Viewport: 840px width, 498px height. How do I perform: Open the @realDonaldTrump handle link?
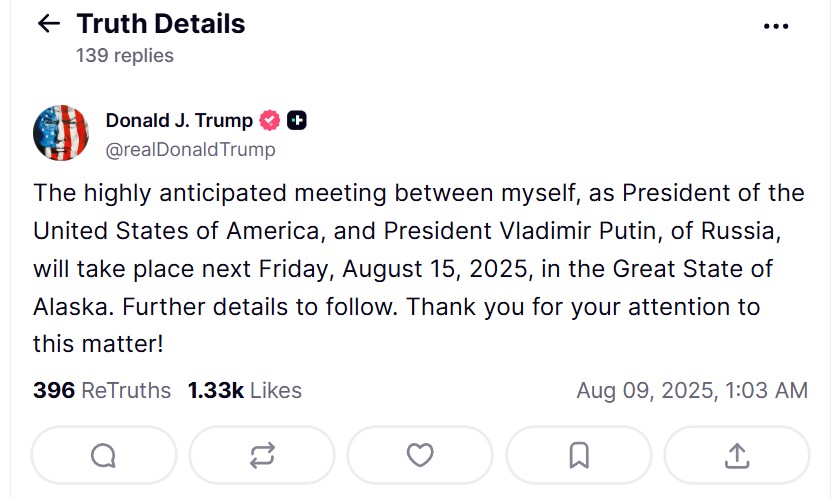tap(190, 150)
